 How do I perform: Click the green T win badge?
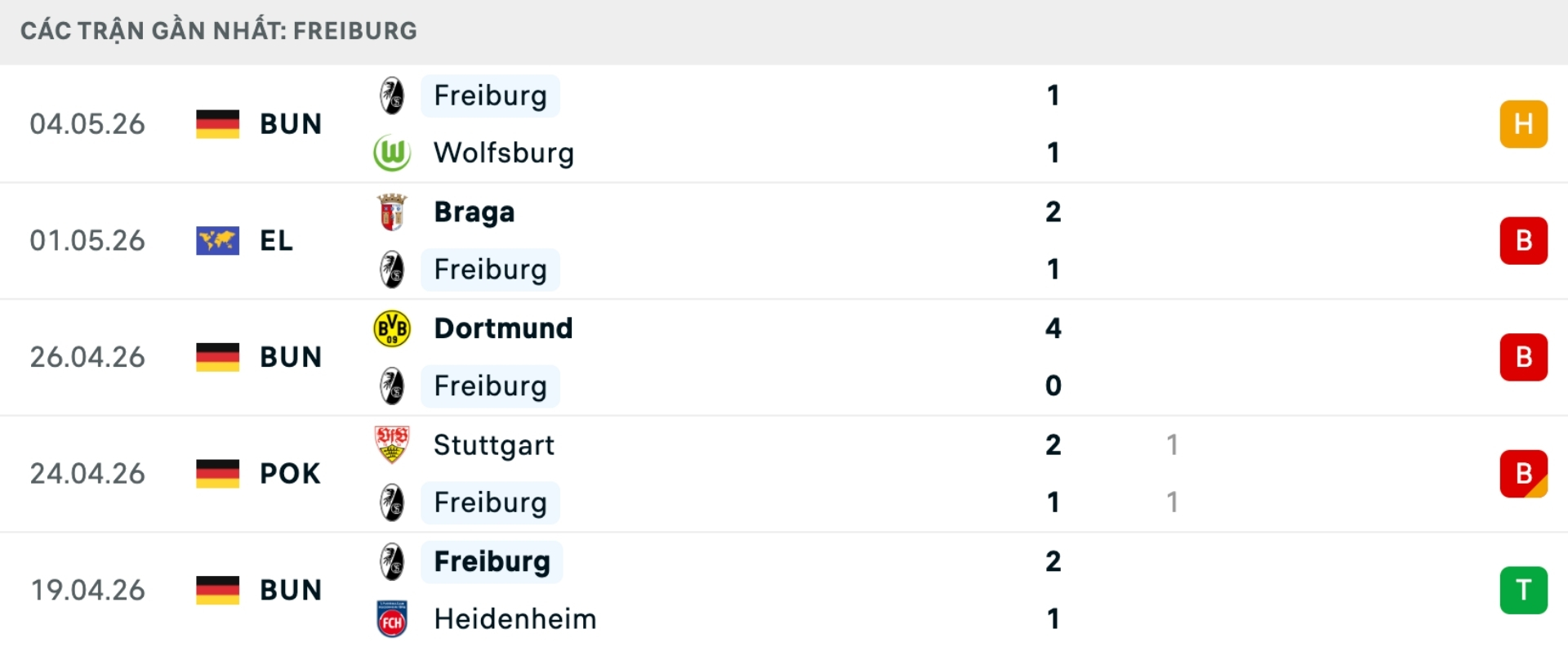1523,590
